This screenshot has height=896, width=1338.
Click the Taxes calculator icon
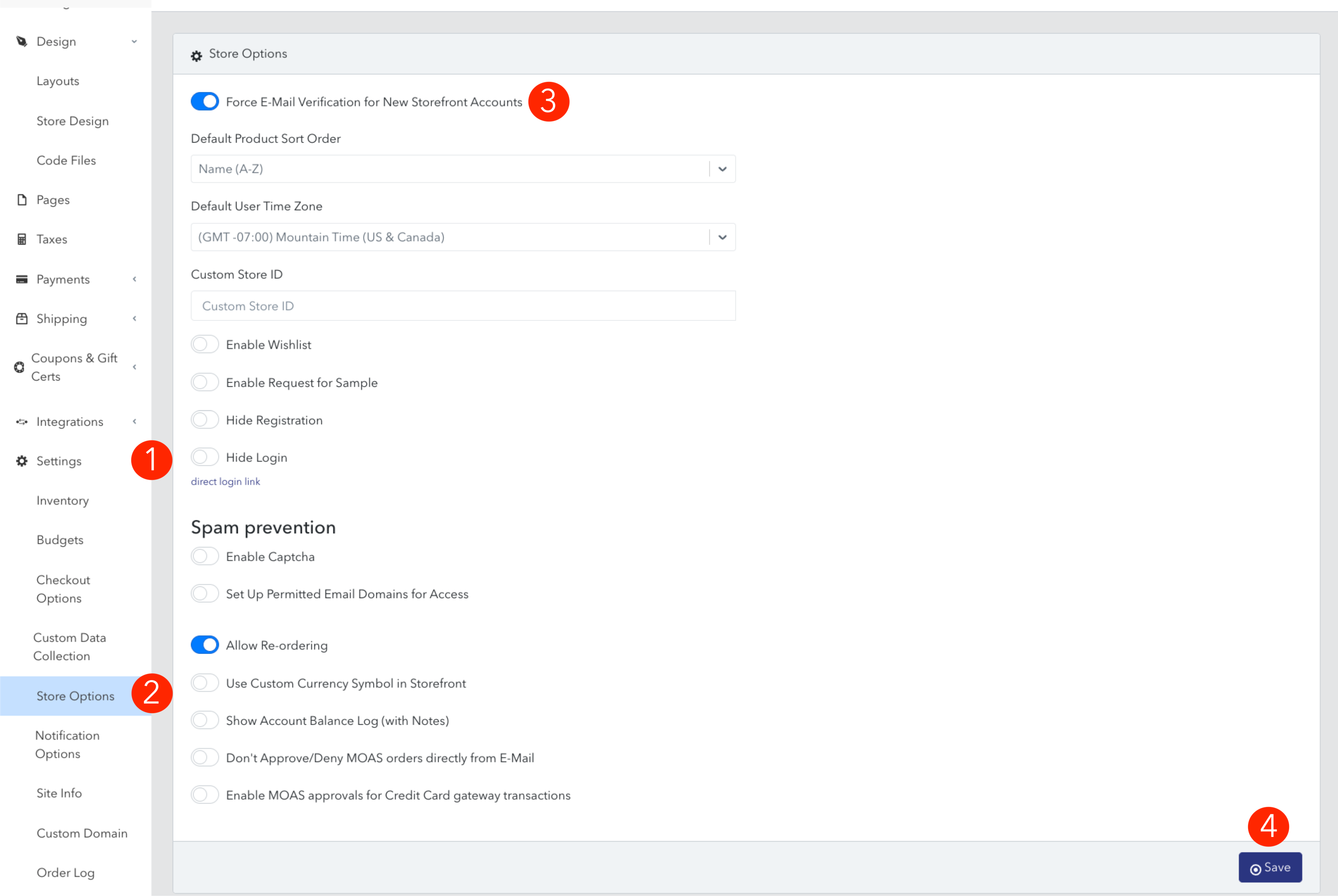[x=22, y=239]
